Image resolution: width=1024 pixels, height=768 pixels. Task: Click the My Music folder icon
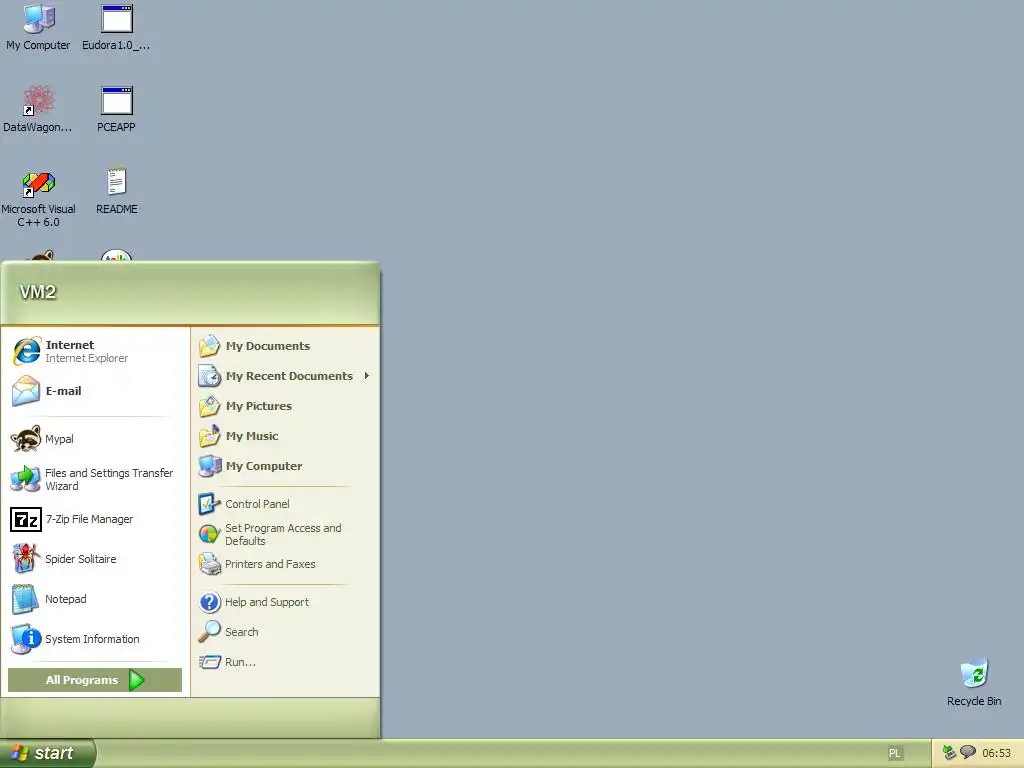(210, 436)
